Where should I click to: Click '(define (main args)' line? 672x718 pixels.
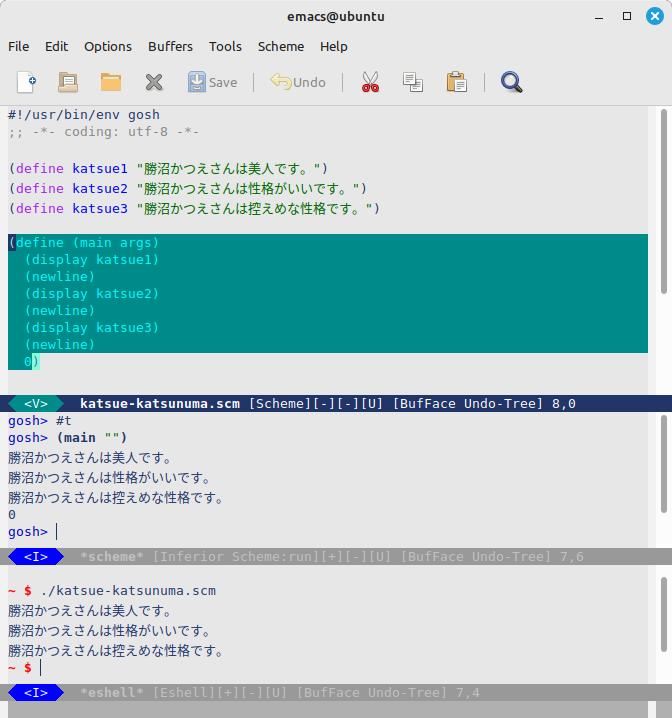click(x=83, y=243)
